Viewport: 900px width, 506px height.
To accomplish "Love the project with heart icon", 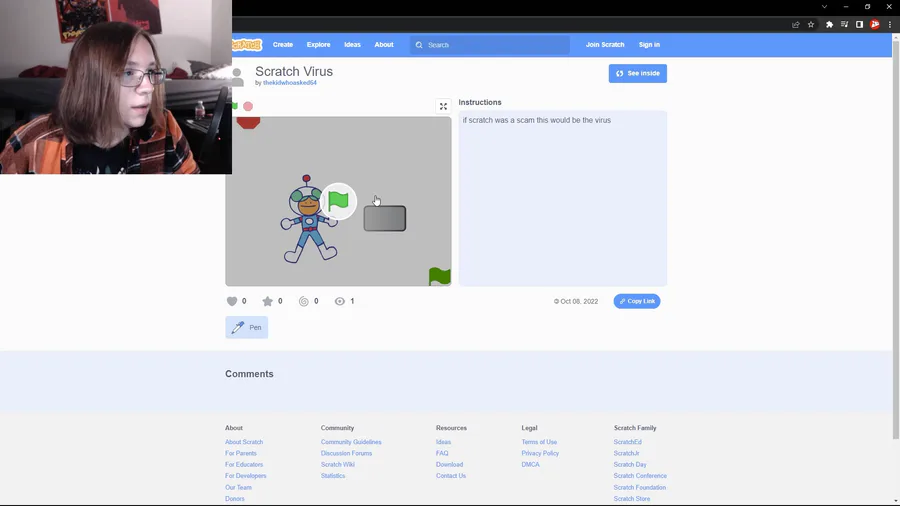I will click(232, 301).
